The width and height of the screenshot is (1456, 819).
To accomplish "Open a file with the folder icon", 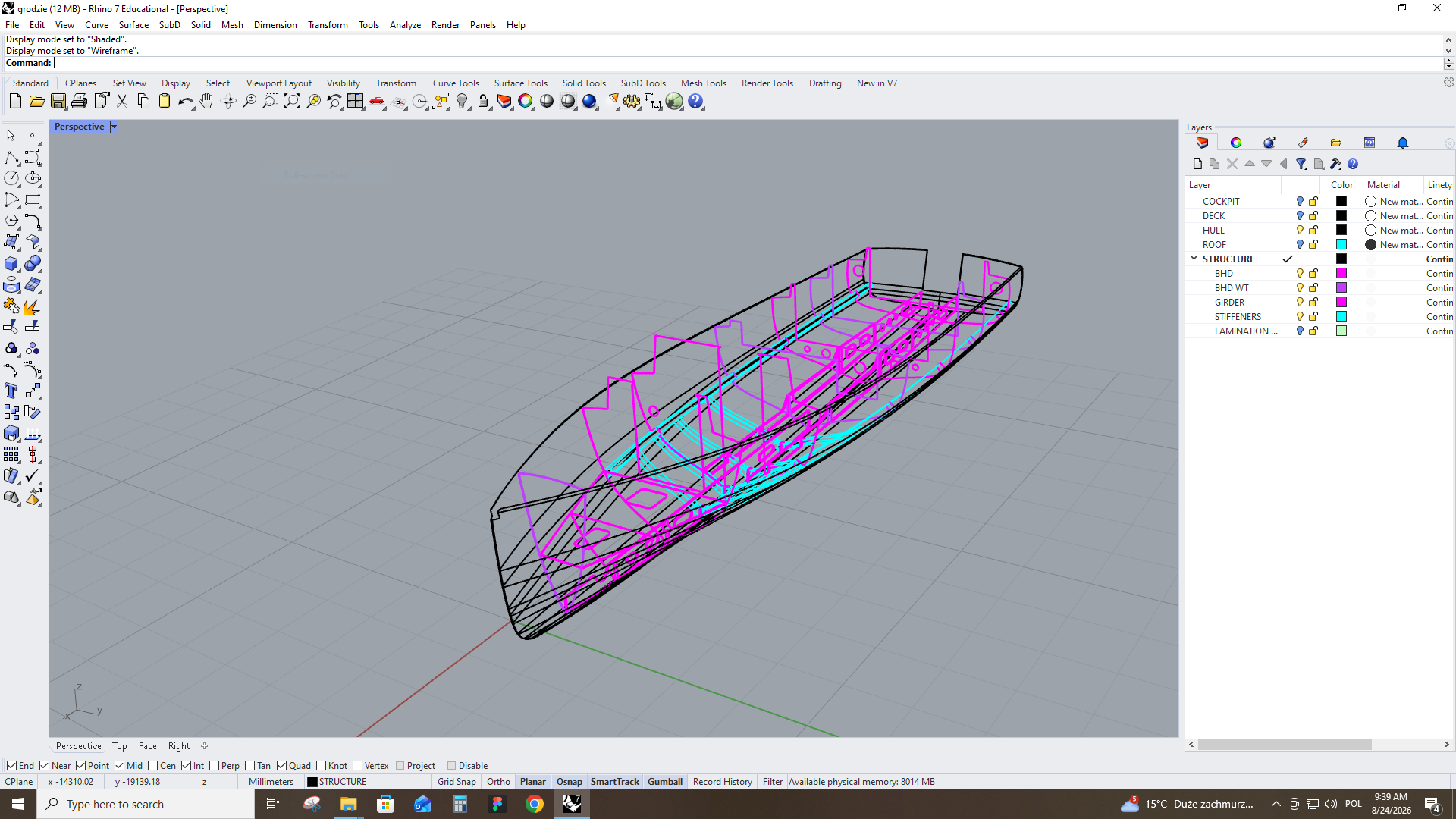I will click(x=36, y=102).
